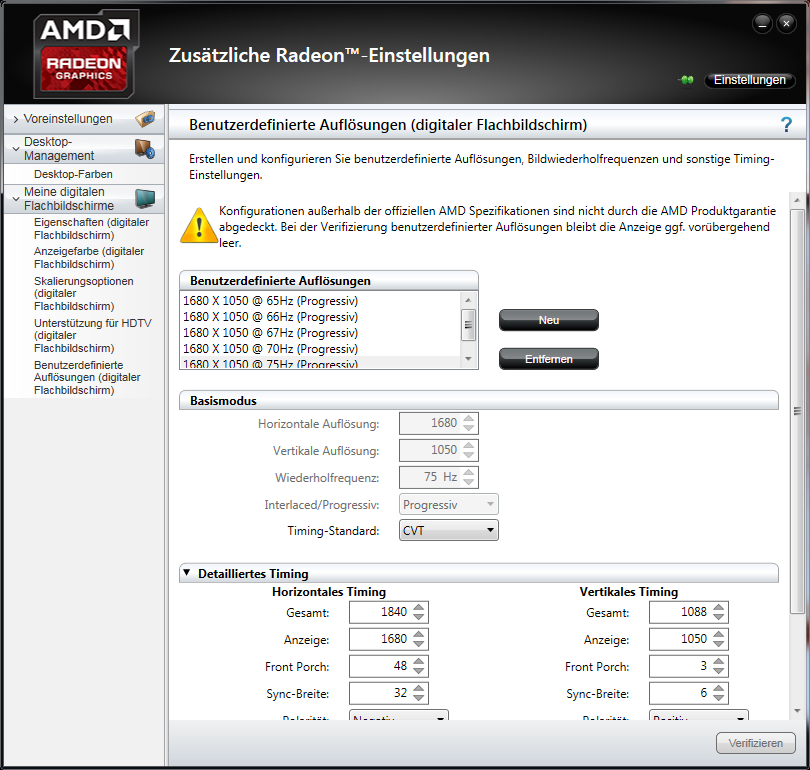Increase vertical Front Porch value 3
Image resolution: width=810 pixels, height=770 pixels.
[x=719, y=661]
